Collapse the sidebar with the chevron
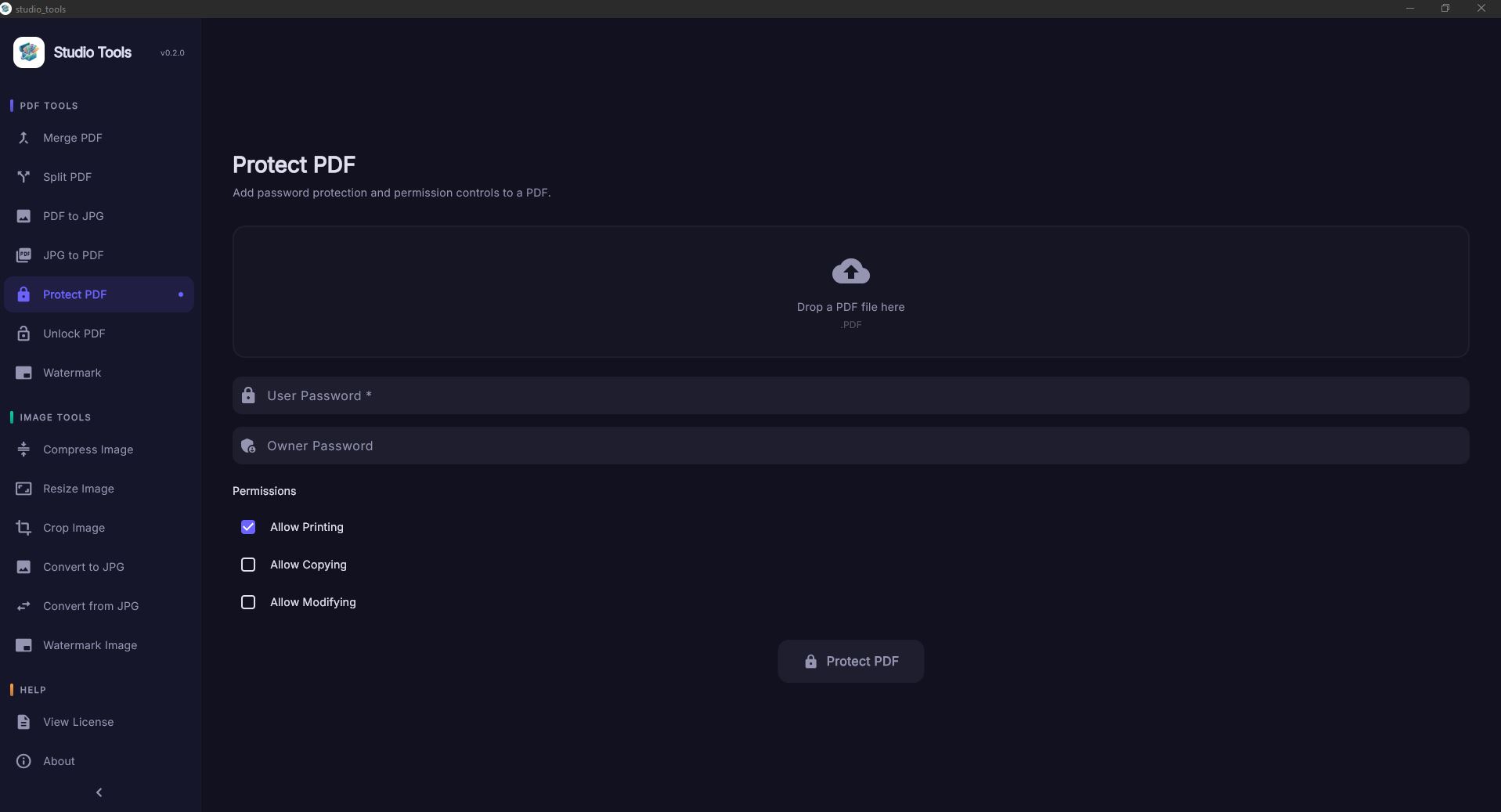 click(x=99, y=792)
